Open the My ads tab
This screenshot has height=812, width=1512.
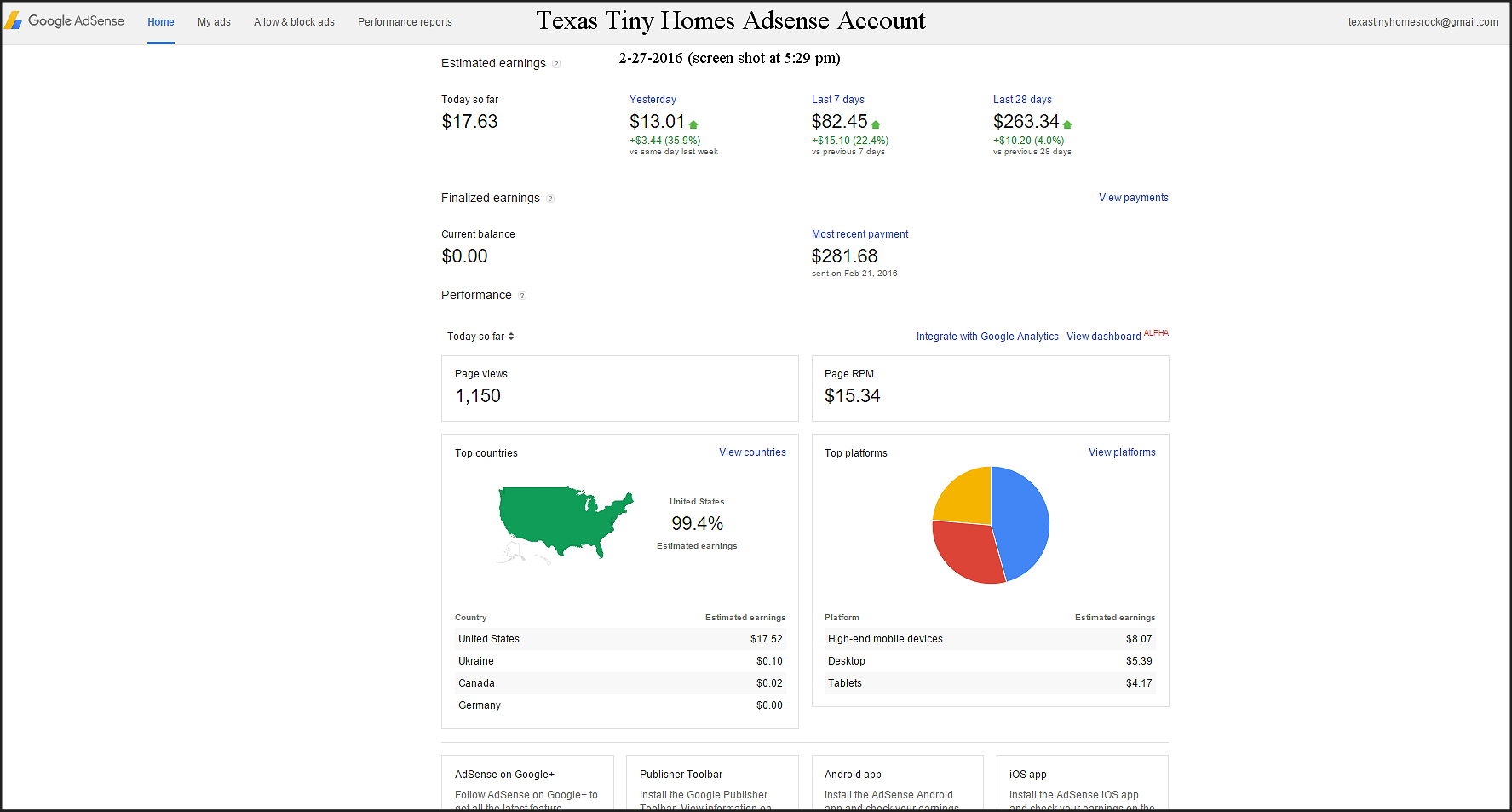coord(214,22)
